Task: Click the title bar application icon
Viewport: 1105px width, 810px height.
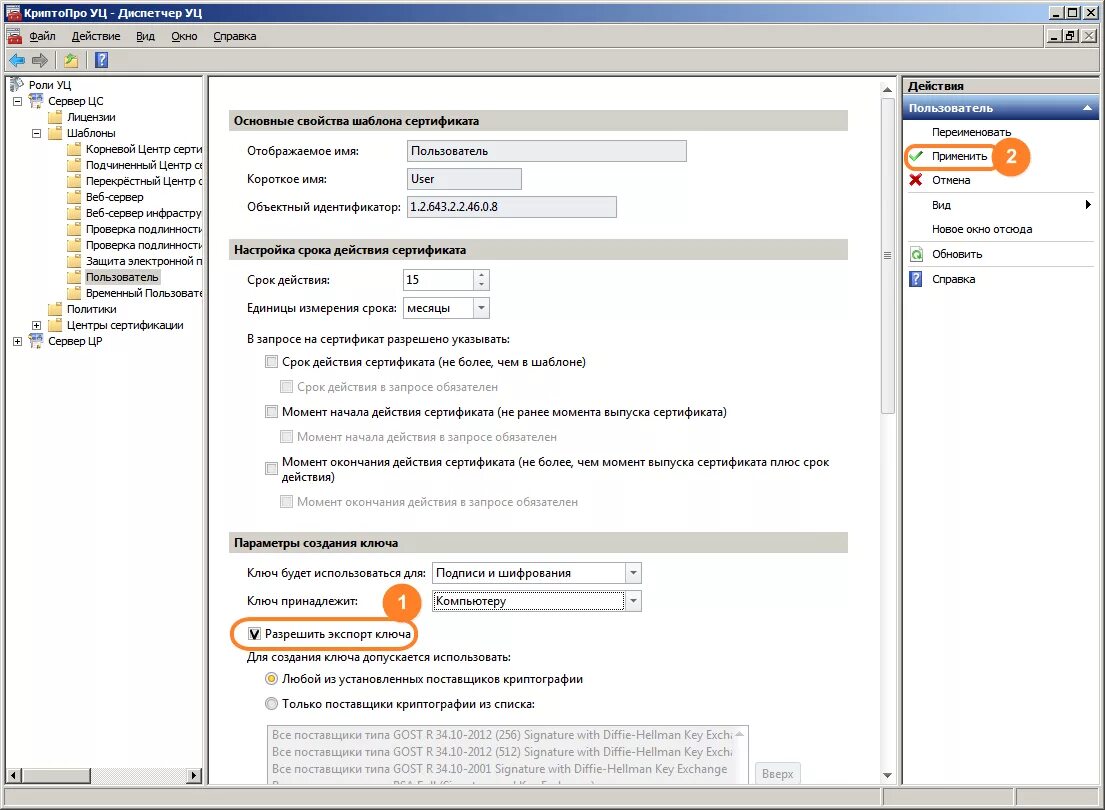Action: [x=13, y=12]
